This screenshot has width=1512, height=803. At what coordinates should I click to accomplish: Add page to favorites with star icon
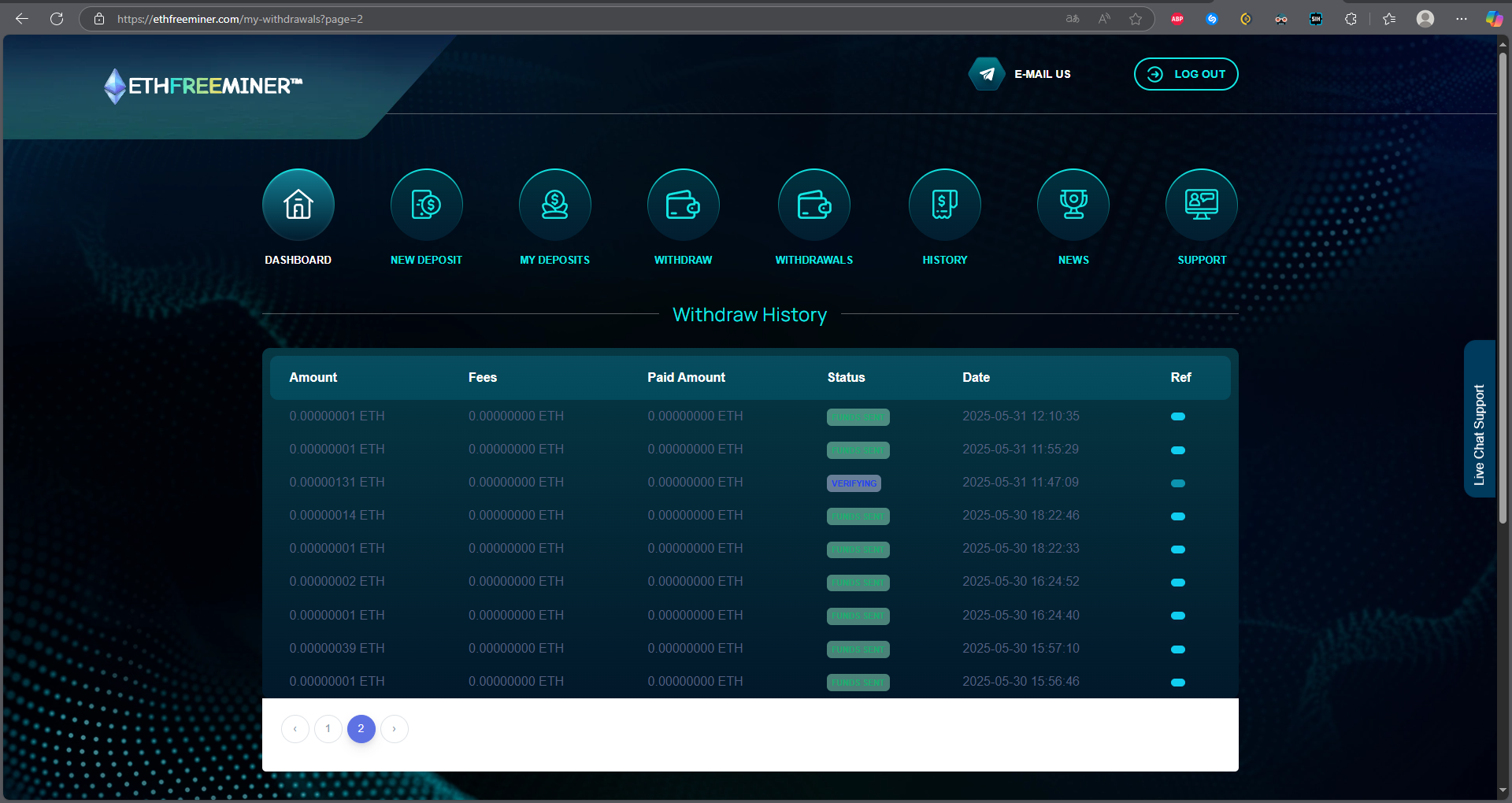click(1136, 19)
